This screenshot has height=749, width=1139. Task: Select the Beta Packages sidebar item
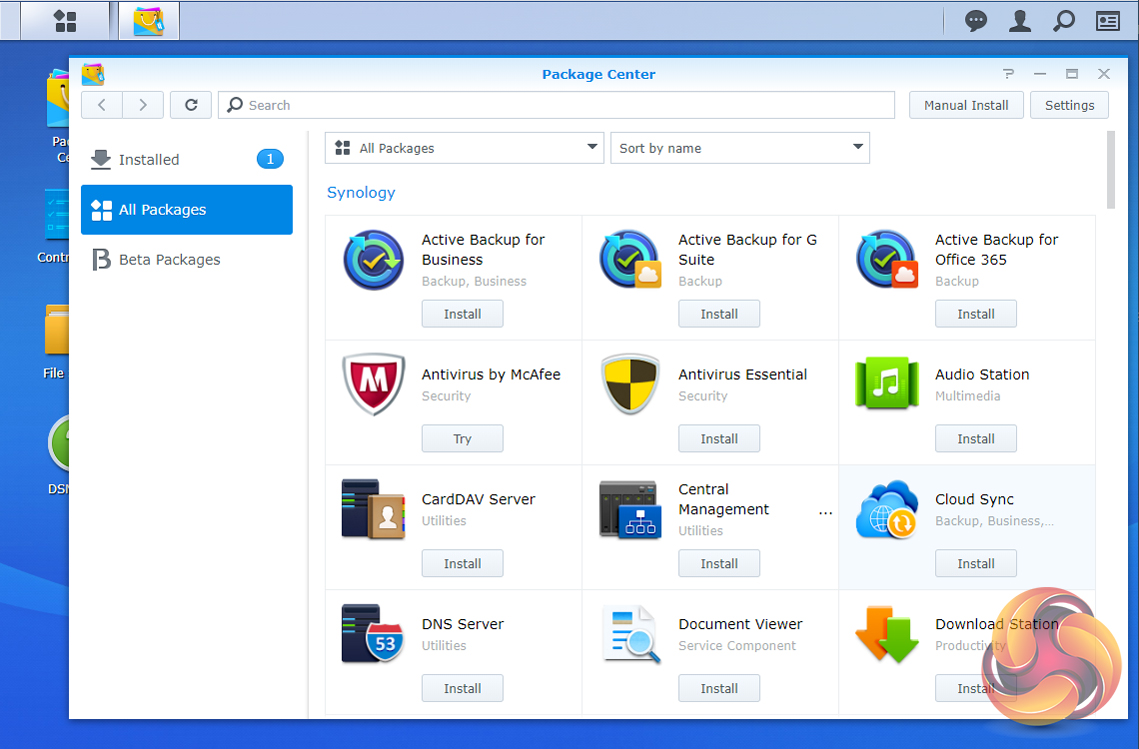pos(187,259)
